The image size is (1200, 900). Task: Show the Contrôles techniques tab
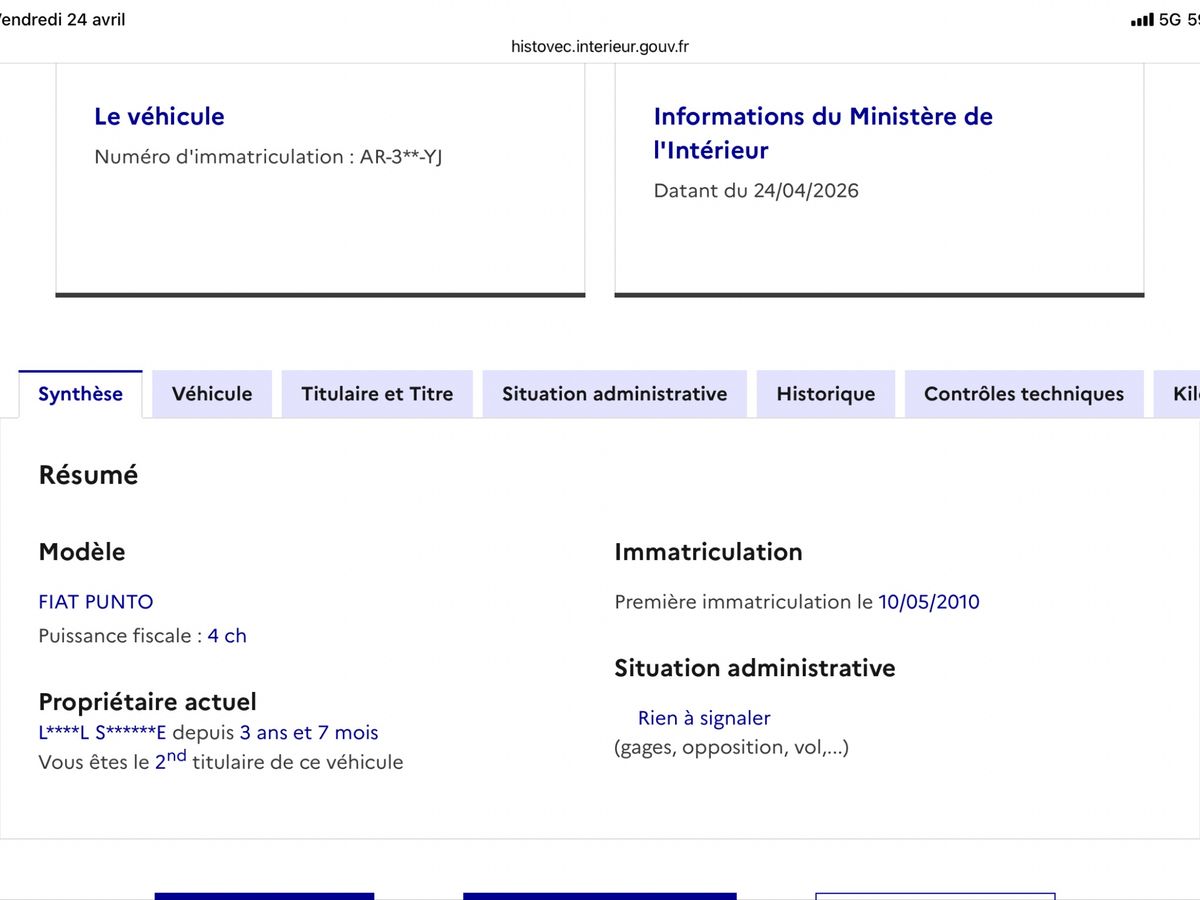1024,394
